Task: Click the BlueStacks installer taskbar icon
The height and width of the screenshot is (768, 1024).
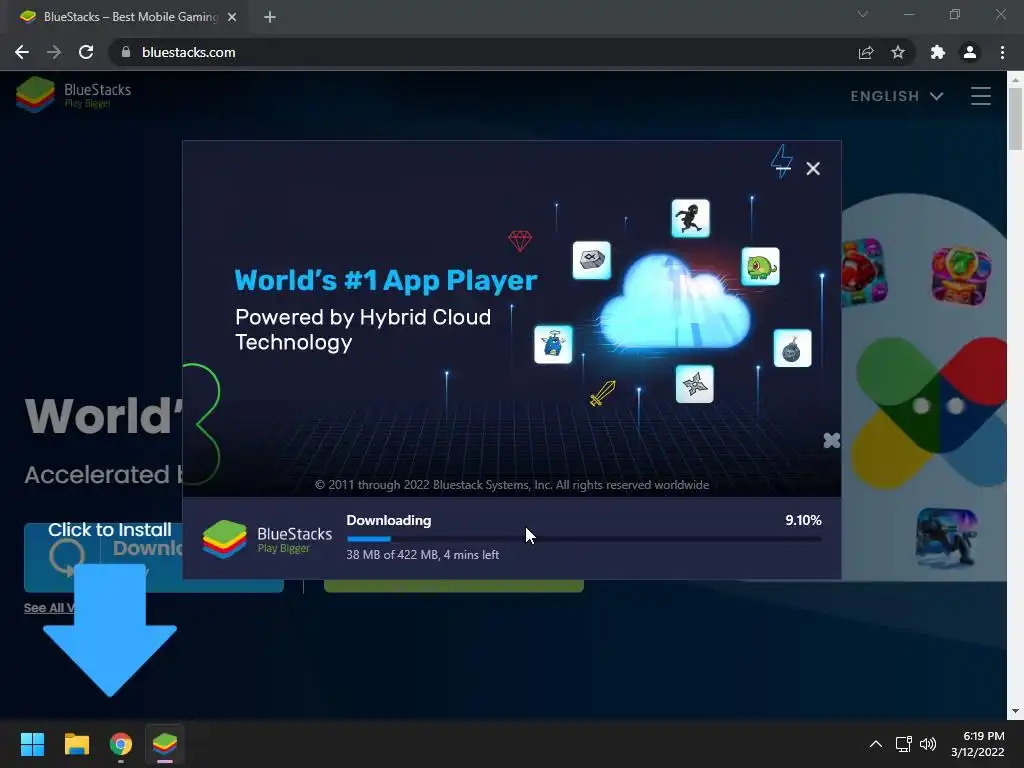Action: pos(165,744)
